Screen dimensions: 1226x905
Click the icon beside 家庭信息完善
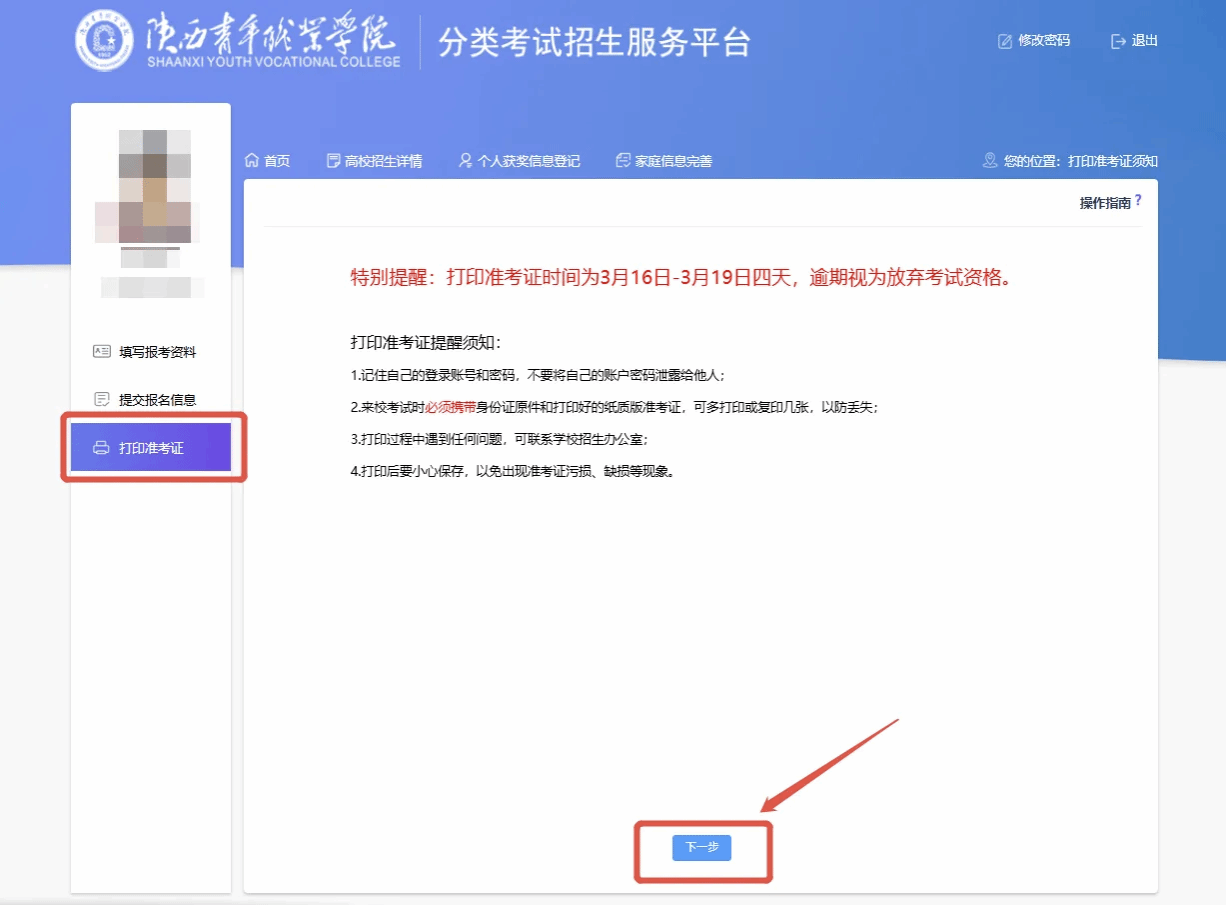tap(623, 161)
